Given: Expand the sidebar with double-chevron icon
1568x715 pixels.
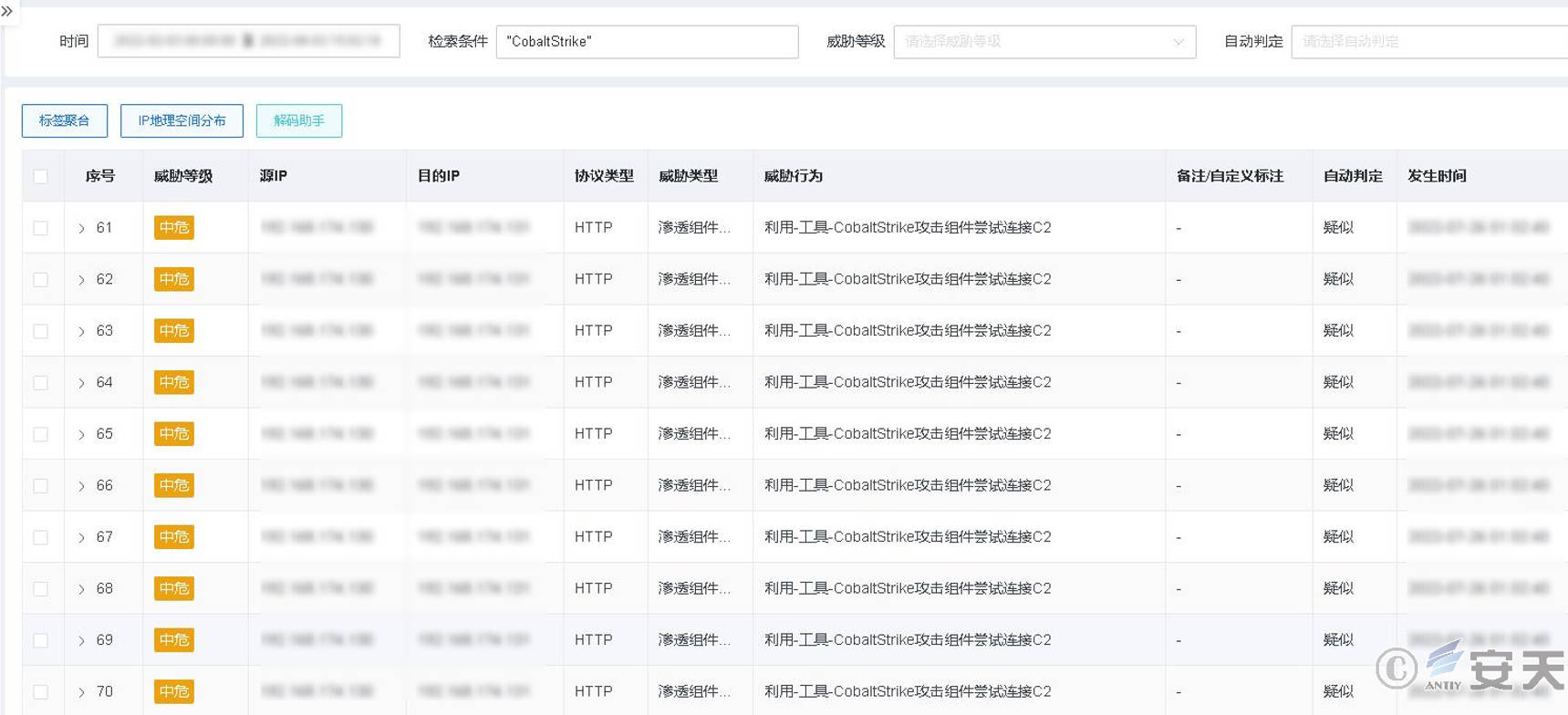Looking at the screenshot, I should [x=7, y=12].
